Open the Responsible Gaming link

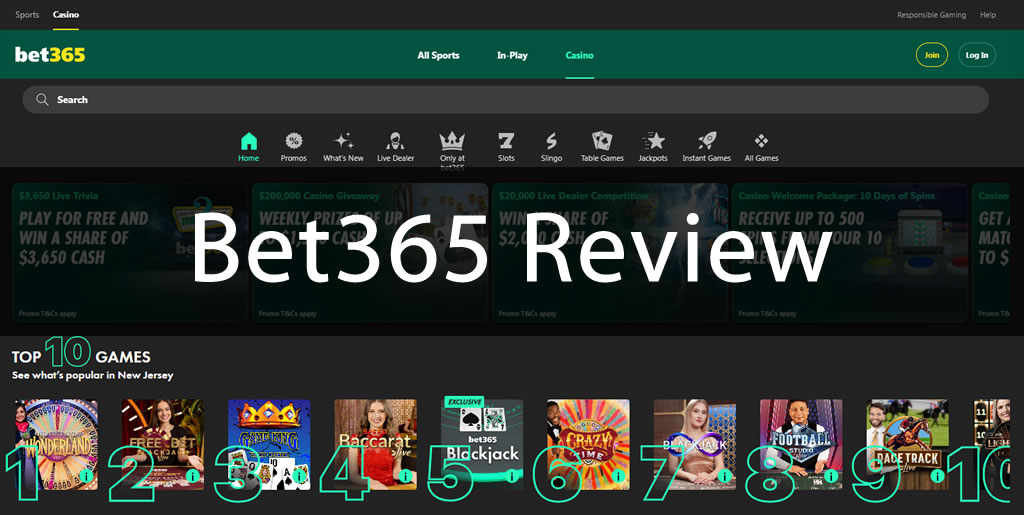tap(931, 14)
